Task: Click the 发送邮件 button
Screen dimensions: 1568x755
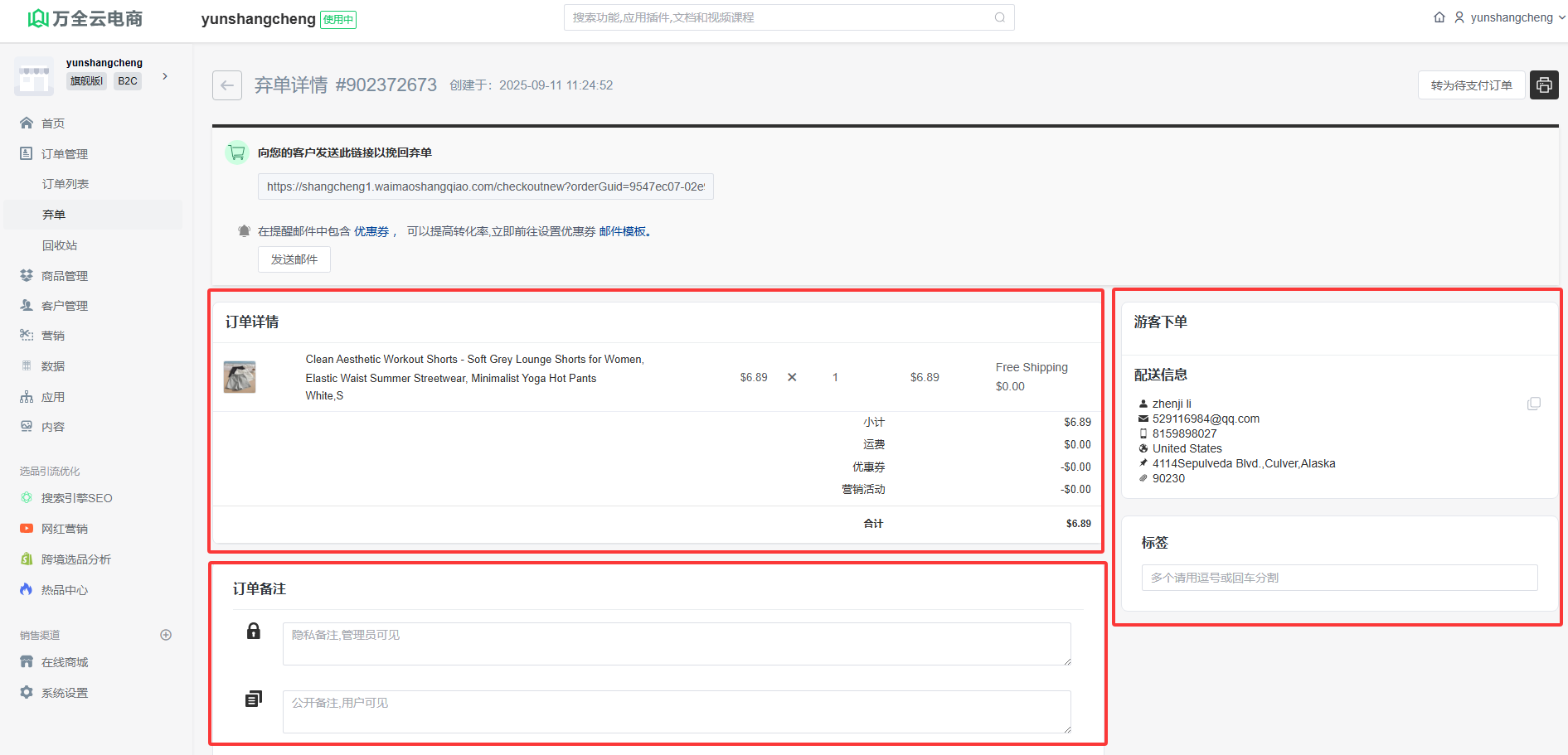Action: 294,259
